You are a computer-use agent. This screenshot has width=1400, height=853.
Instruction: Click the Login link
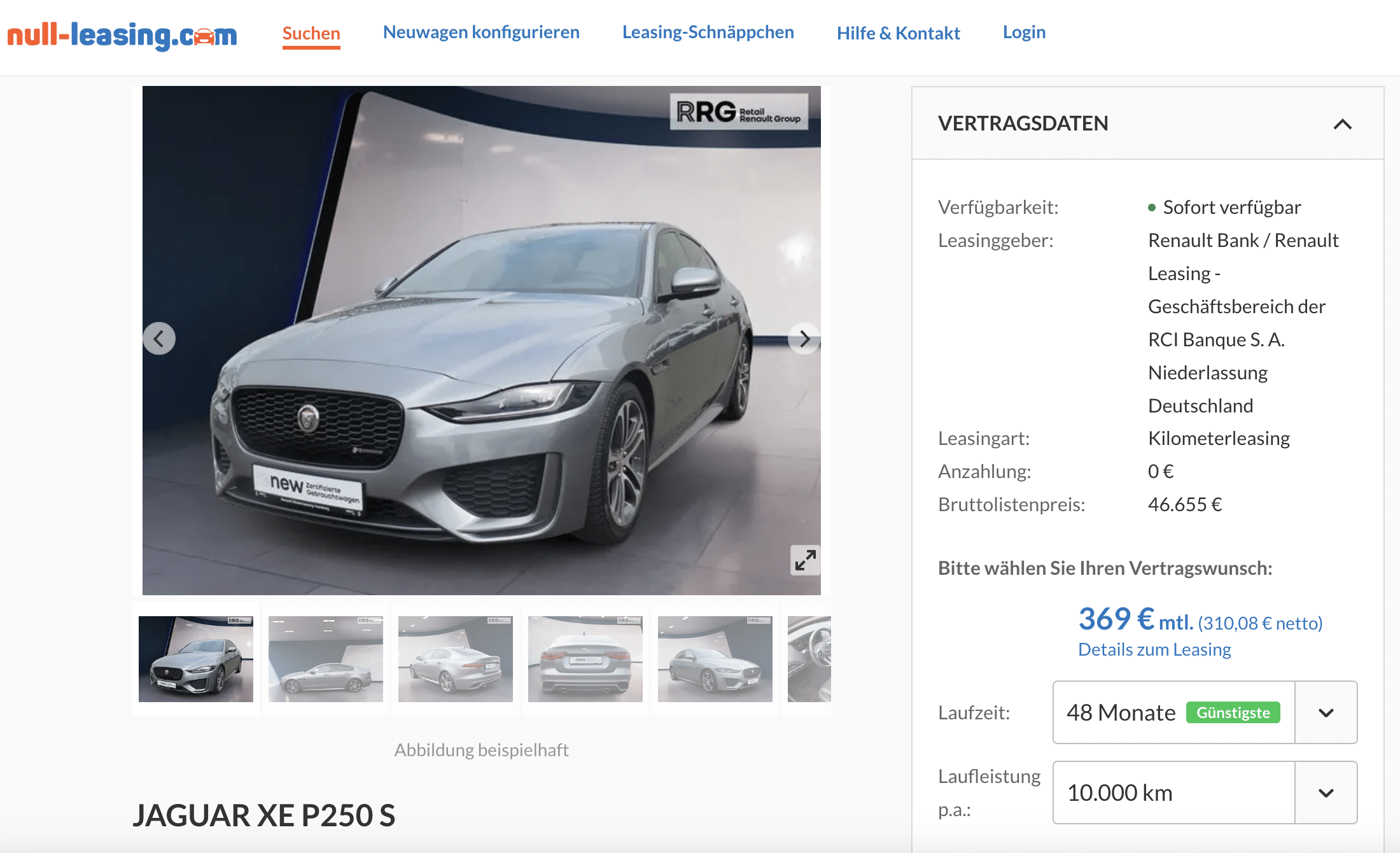click(1024, 32)
